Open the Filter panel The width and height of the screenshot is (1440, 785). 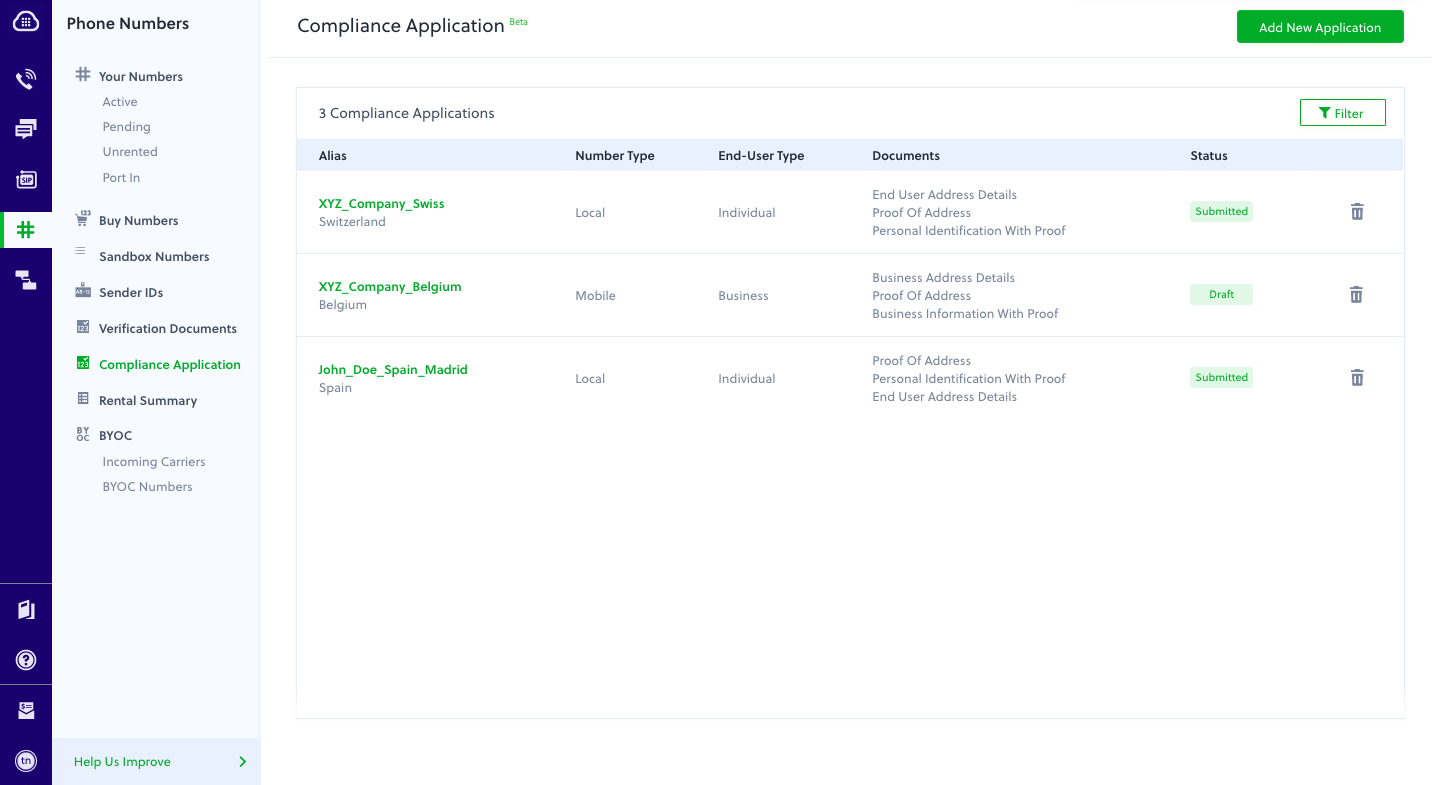click(x=1342, y=112)
